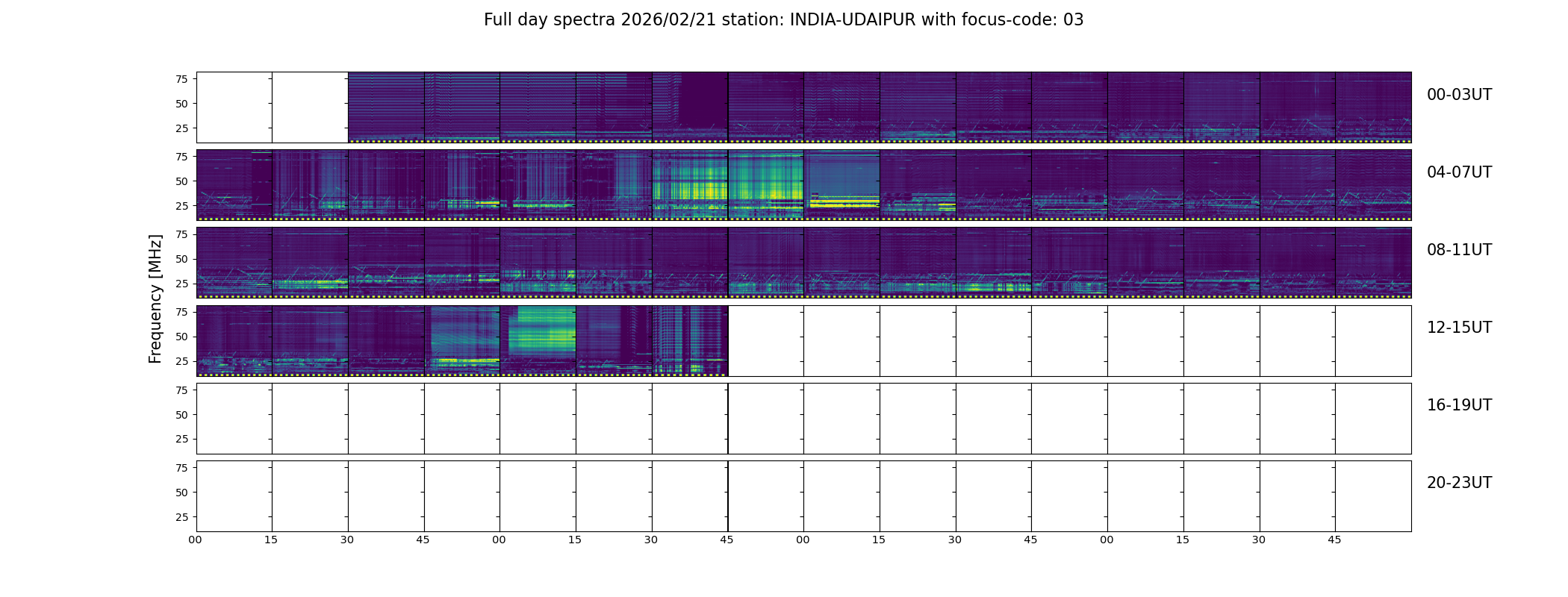Select the 16-19UT row label
This screenshot has width=1568, height=597.
pos(1459,405)
